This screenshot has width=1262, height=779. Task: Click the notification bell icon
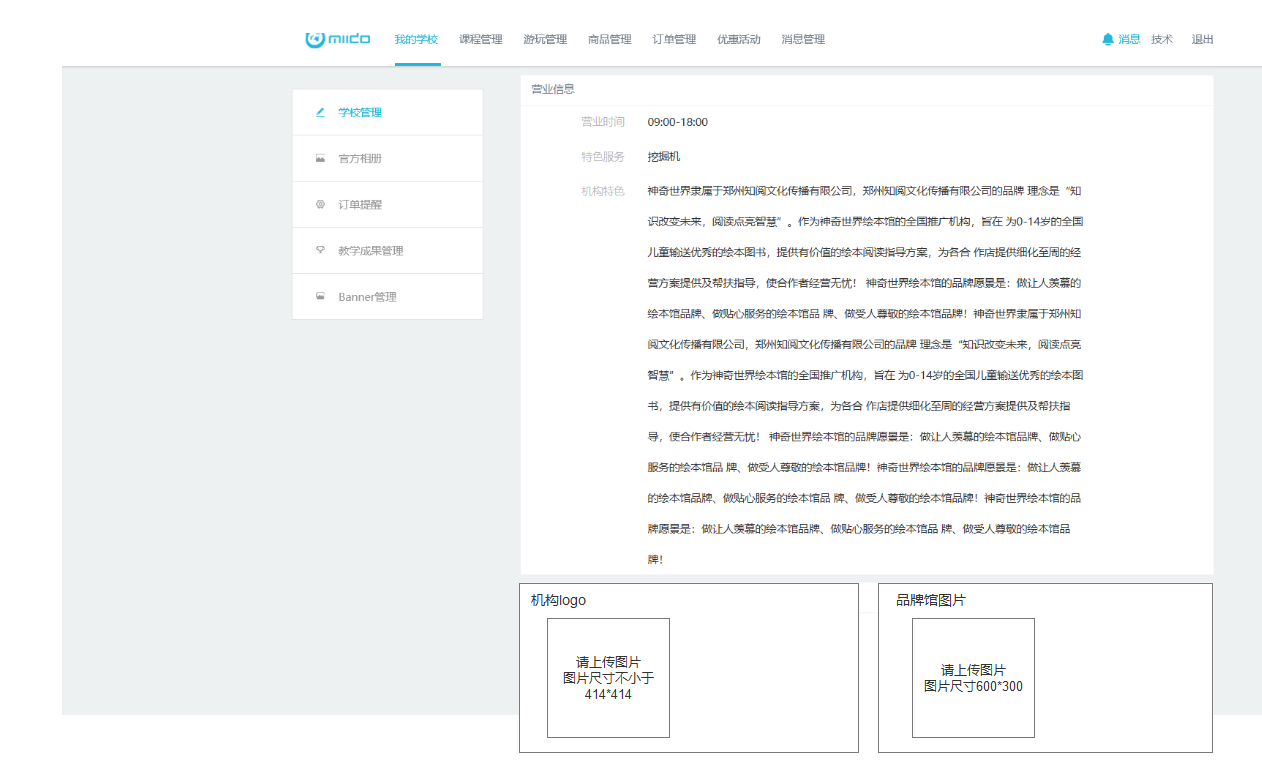[1107, 39]
